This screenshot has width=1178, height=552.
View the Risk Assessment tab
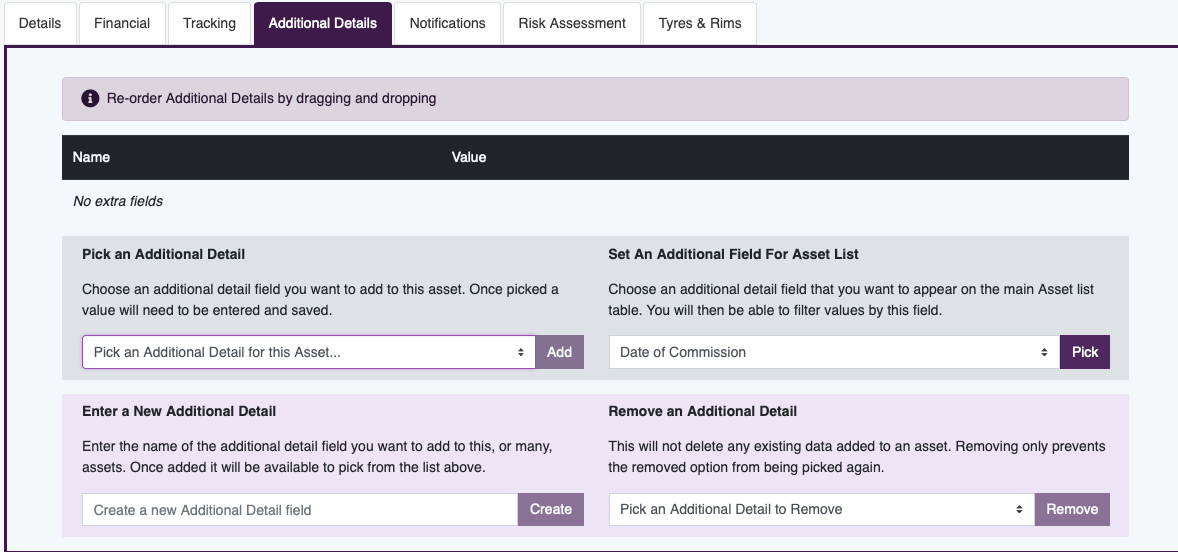pyautogui.click(x=572, y=23)
